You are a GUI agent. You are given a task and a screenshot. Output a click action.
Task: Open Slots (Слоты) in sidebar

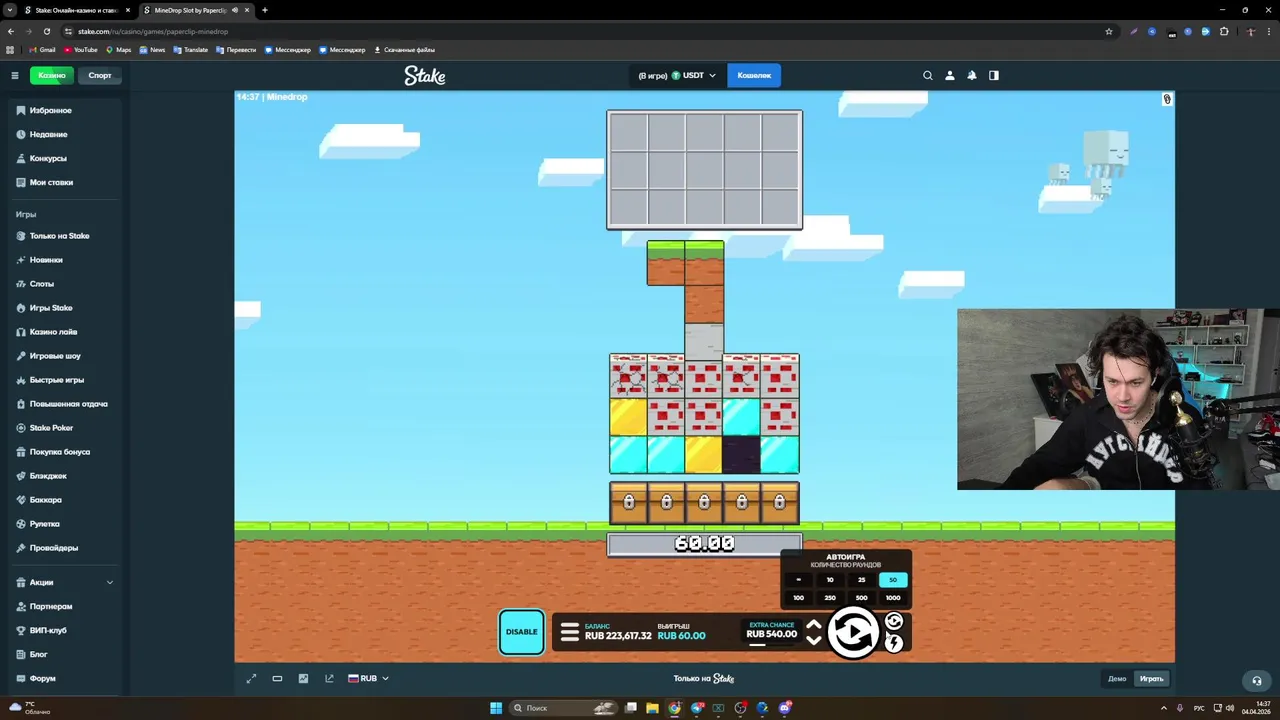(x=65, y=284)
